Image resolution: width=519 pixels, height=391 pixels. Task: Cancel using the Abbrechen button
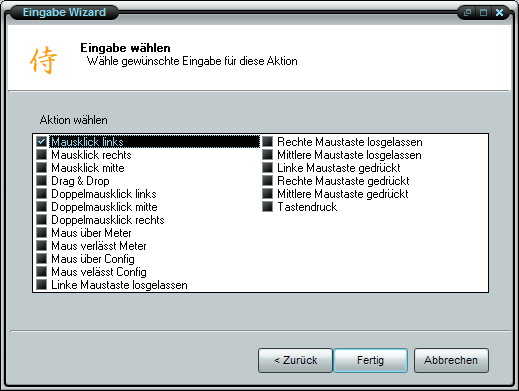451,360
